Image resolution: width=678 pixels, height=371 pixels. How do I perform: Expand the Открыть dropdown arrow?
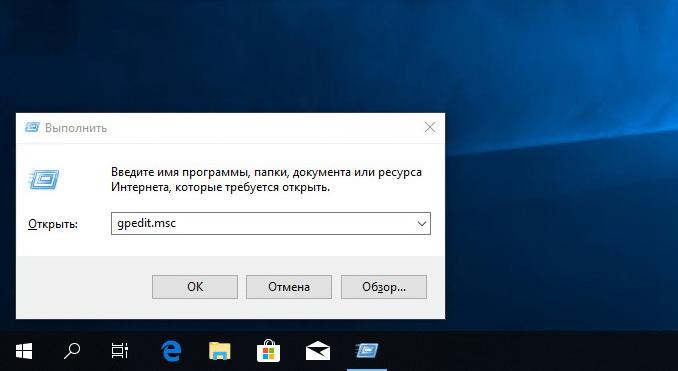tap(422, 224)
